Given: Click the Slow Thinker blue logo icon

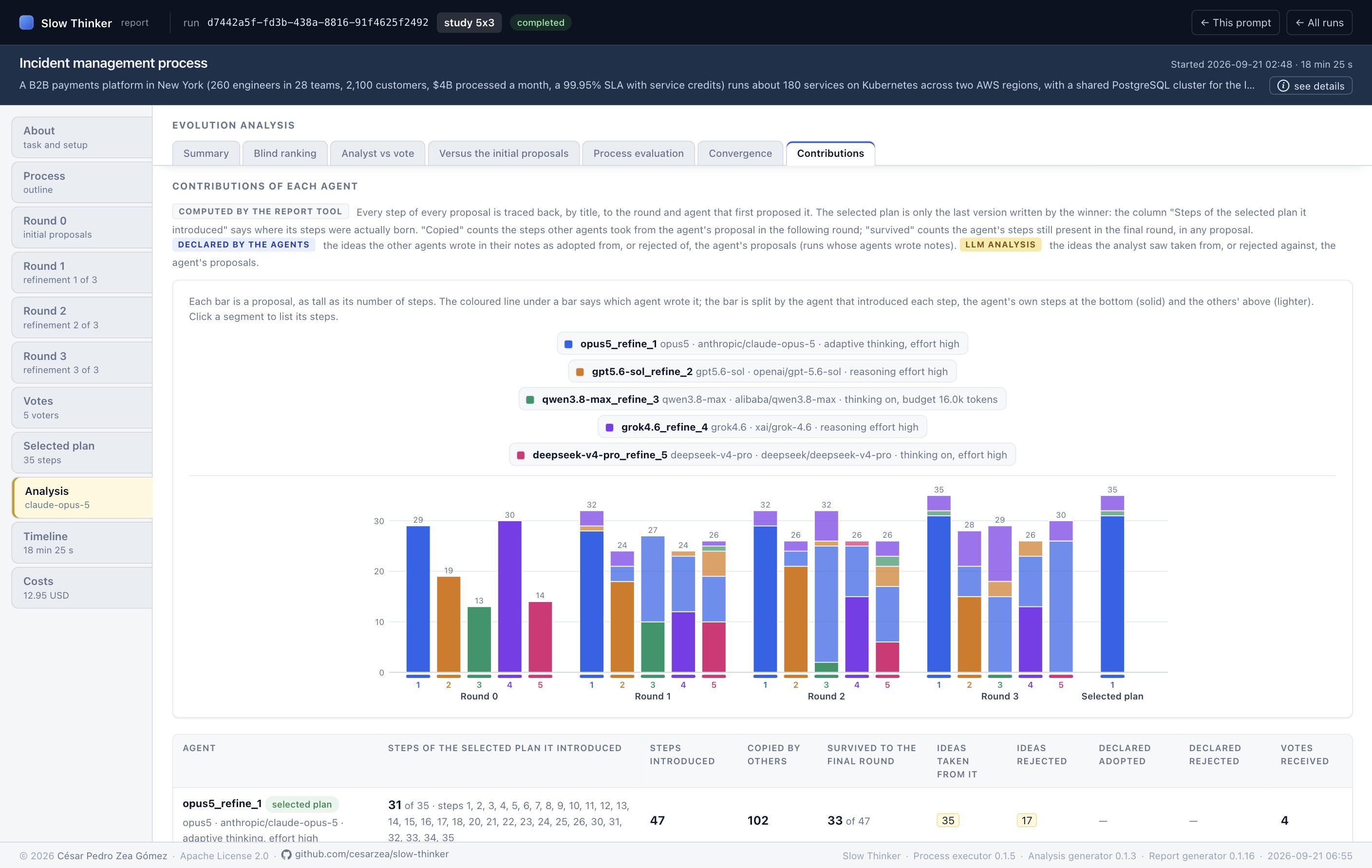Looking at the screenshot, I should click(26, 22).
